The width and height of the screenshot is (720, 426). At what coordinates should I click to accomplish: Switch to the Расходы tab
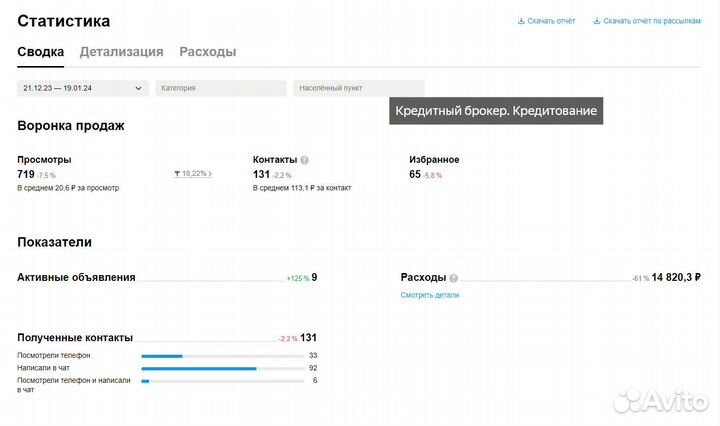pos(208,52)
